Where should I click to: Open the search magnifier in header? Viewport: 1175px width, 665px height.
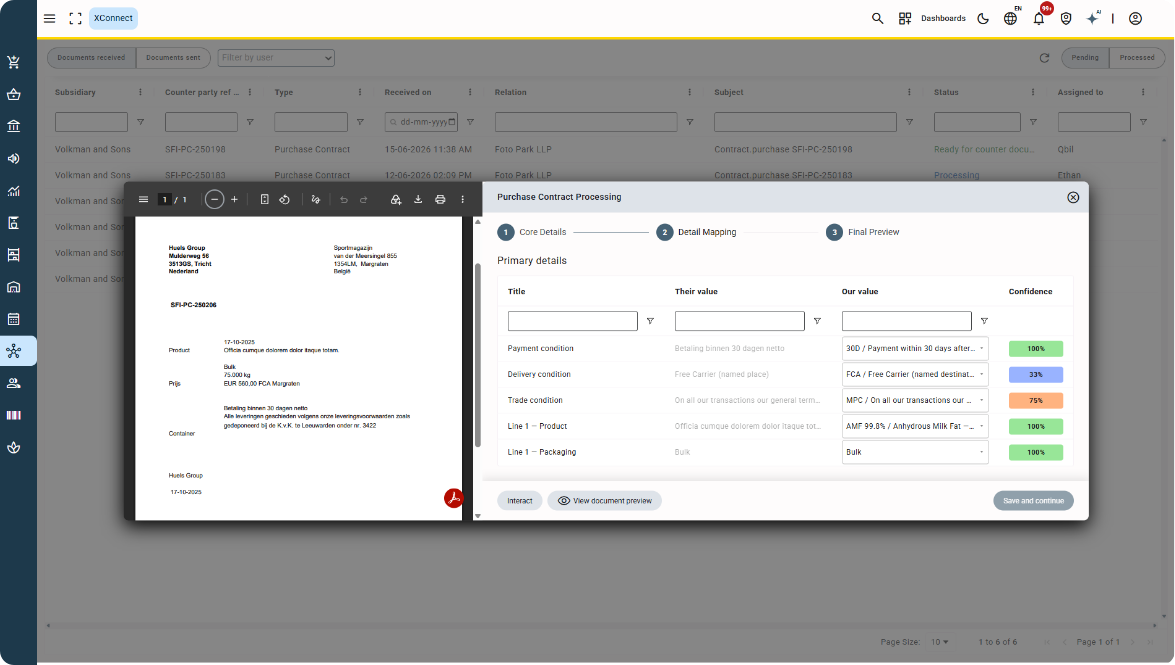point(878,18)
